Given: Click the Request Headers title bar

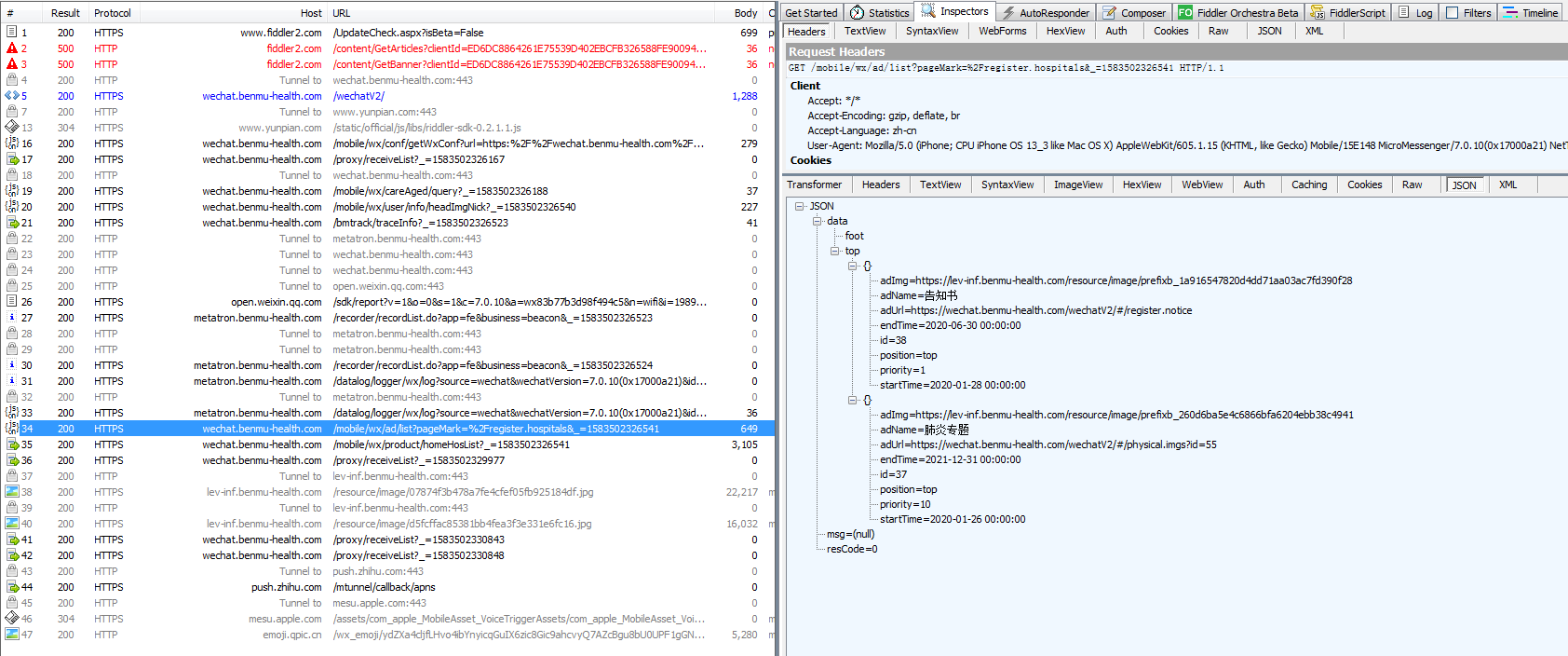Looking at the screenshot, I should (x=1177, y=51).
